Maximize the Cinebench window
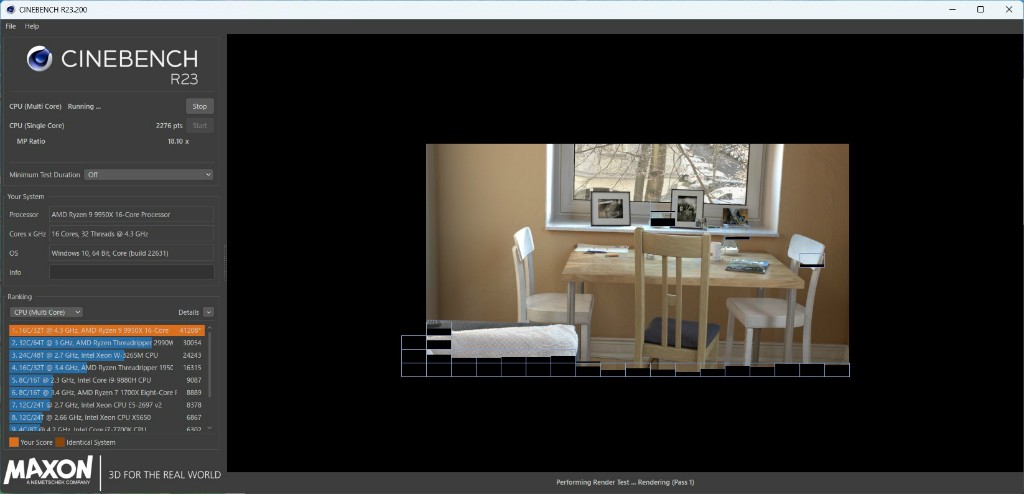This screenshot has height=494, width=1024. pos(980,9)
